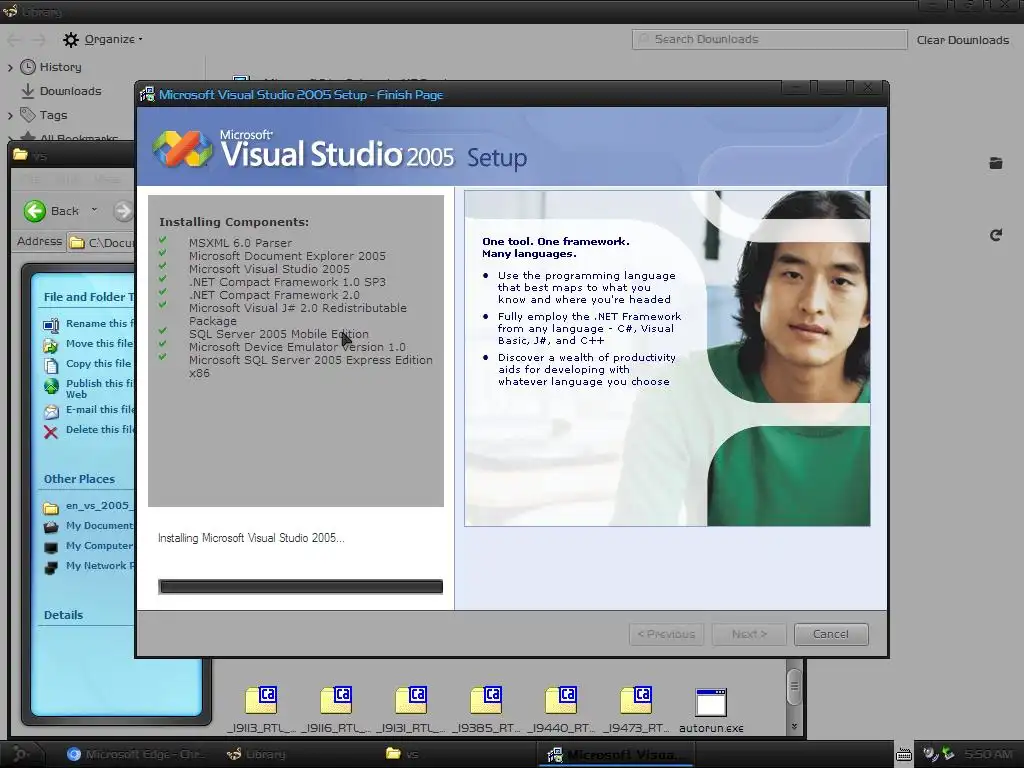Screen dimensions: 1024x768
Task: Click the setup icon in the dialog title bar
Action: coord(148,94)
